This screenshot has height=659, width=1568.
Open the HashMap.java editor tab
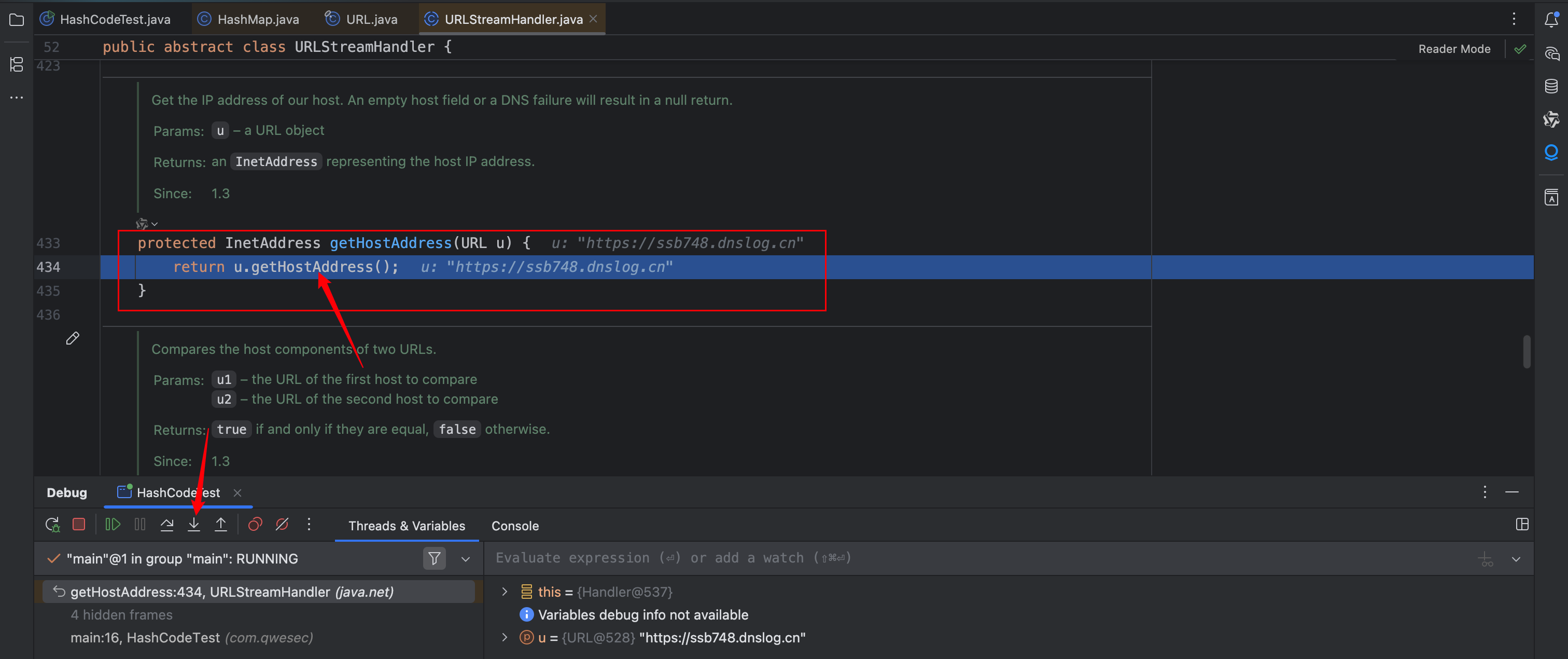258,20
